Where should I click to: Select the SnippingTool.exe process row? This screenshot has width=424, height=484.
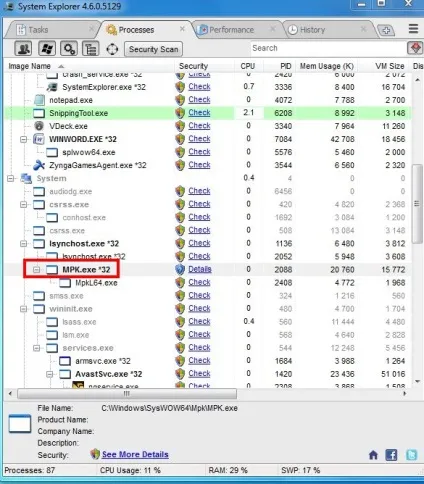coord(208,113)
